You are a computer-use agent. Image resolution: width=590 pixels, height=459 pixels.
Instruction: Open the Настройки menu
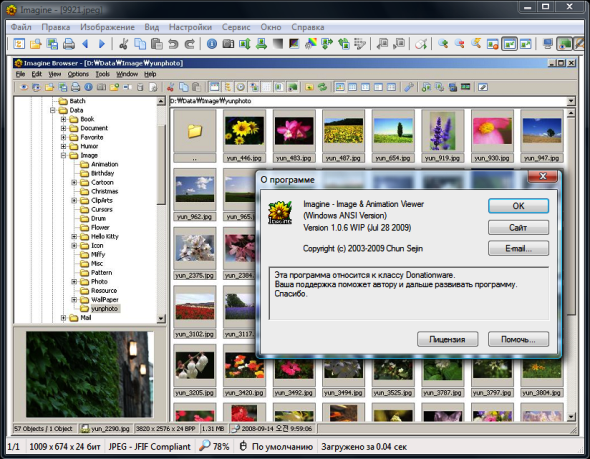tap(190, 27)
